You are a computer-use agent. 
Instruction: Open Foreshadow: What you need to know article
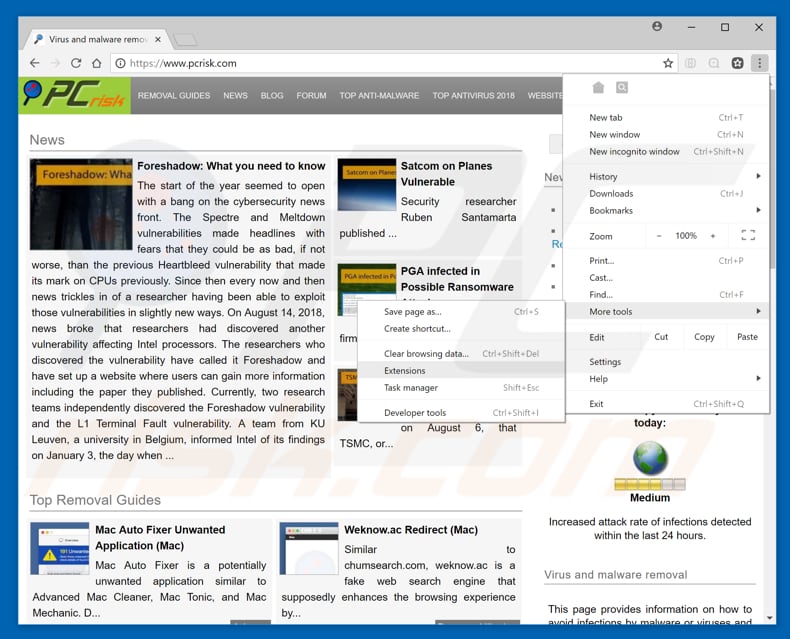pos(231,166)
